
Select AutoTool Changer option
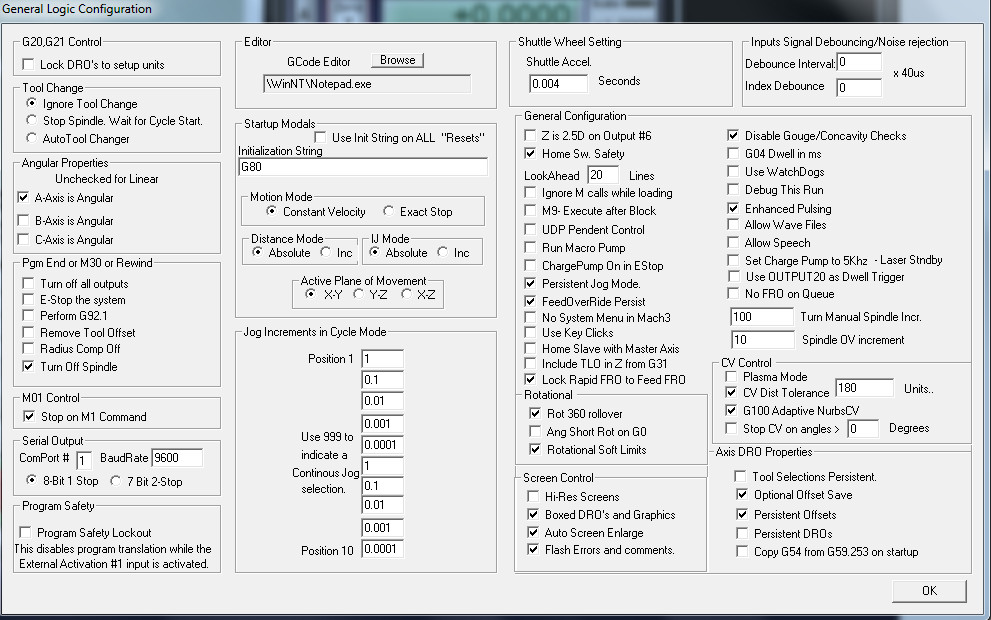coord(33,139)
